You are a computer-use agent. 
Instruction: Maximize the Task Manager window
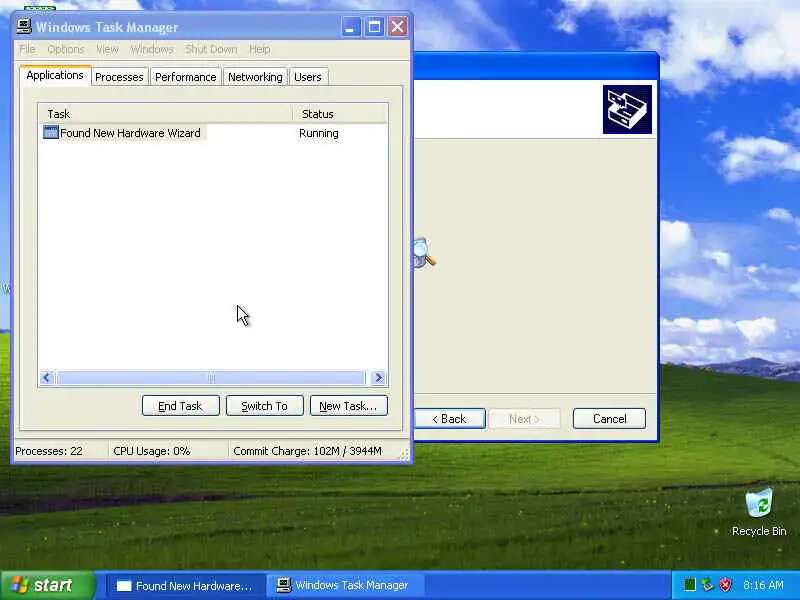374,27
